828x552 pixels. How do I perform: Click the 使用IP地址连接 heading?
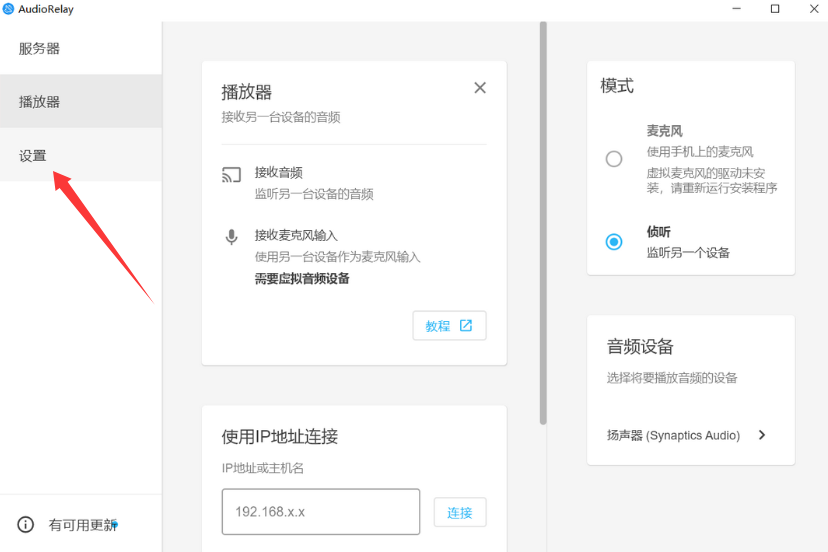pyautogui.click(x=280, y=436)
